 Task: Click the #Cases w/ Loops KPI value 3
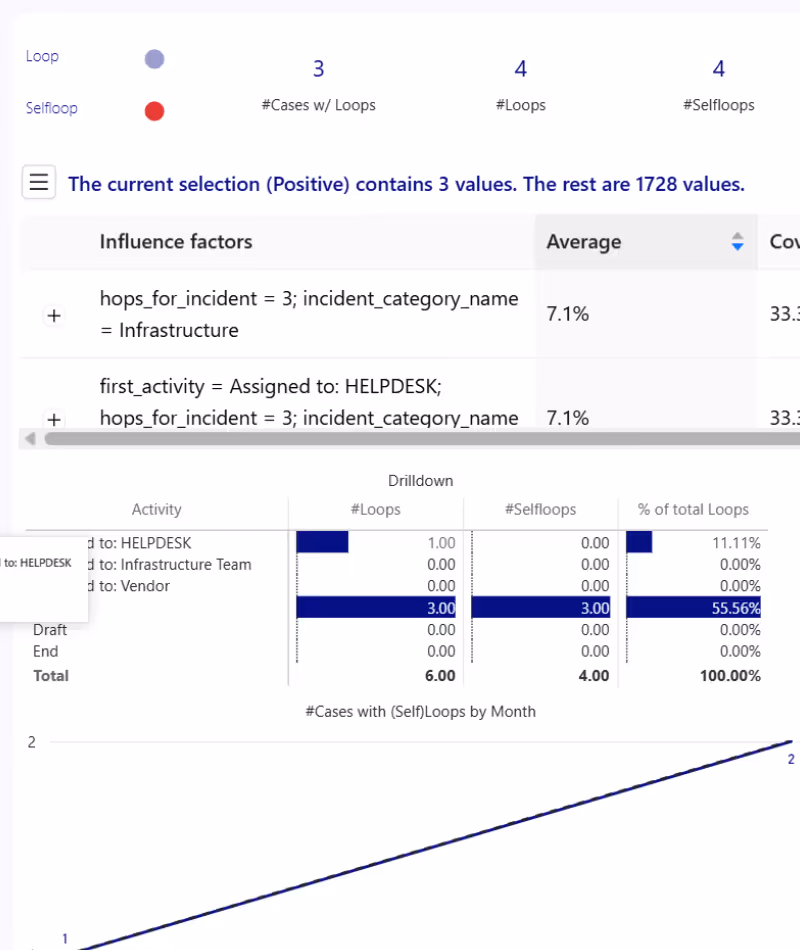318,68
